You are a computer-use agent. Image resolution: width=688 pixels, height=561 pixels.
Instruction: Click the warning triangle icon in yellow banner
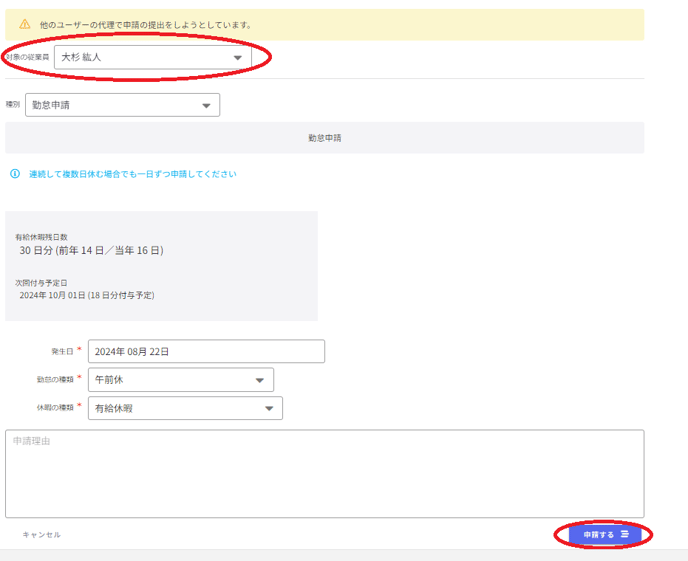[25, 24]
